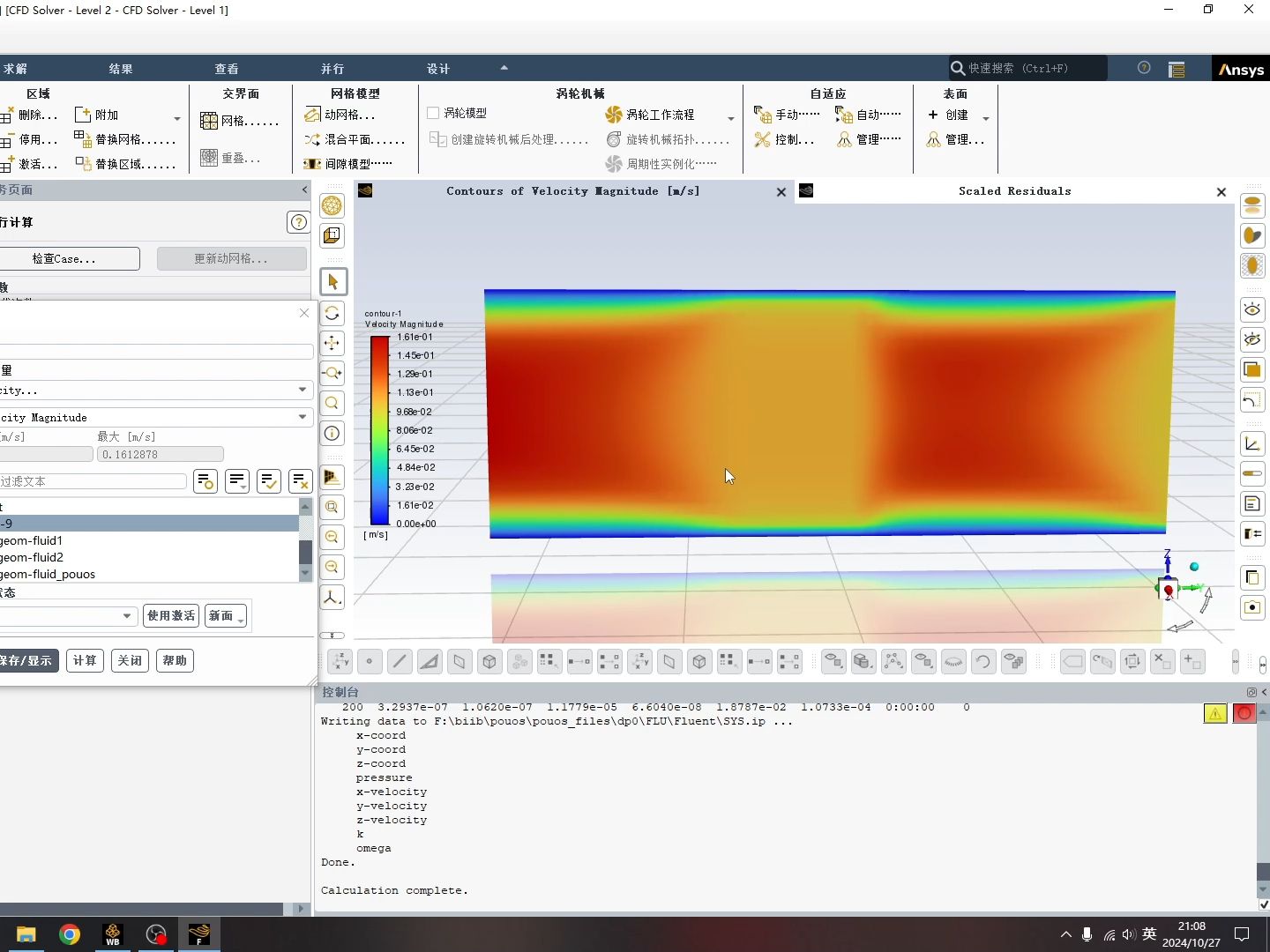Expand the 附加 dropdown arrow in 区域 group
1270x952 pixels.
click(x=177, y=118)
